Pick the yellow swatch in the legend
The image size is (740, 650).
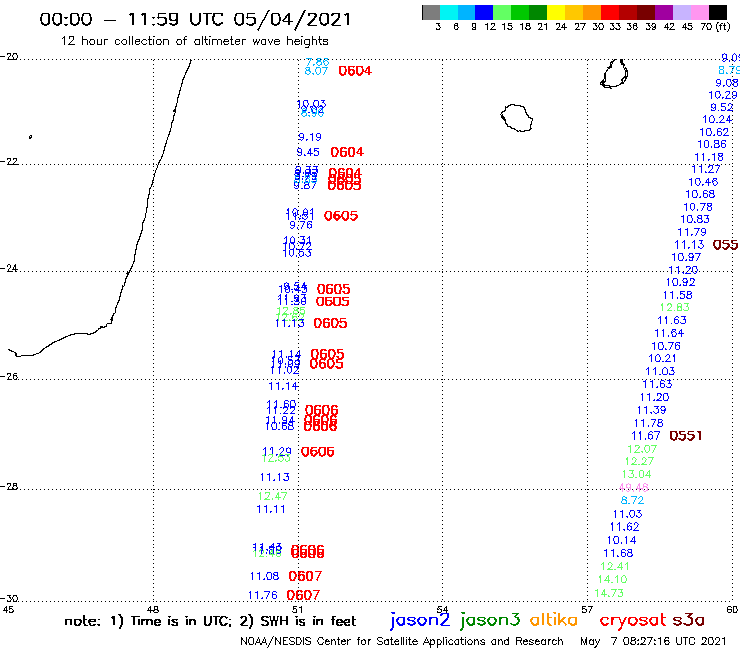coord(556,12)
